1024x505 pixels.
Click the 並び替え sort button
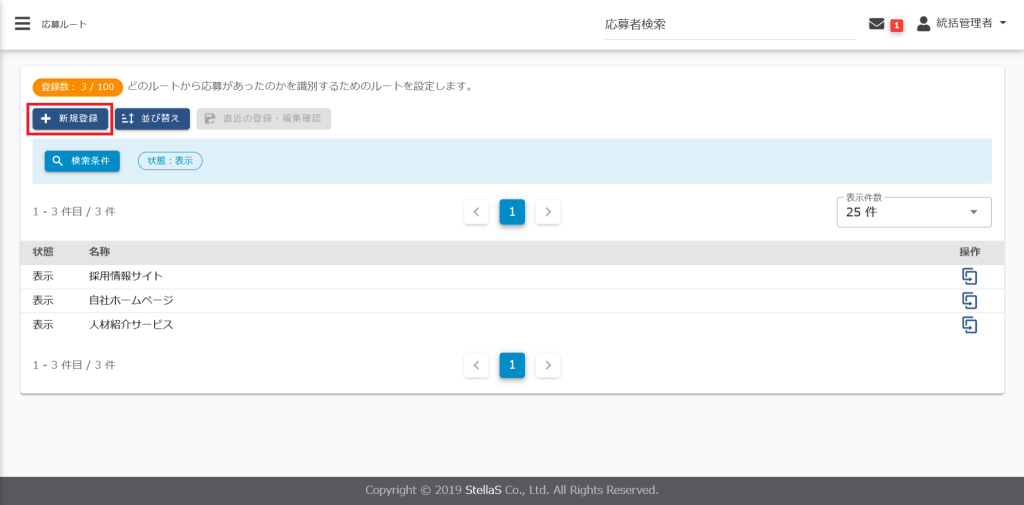pos(152,119)
